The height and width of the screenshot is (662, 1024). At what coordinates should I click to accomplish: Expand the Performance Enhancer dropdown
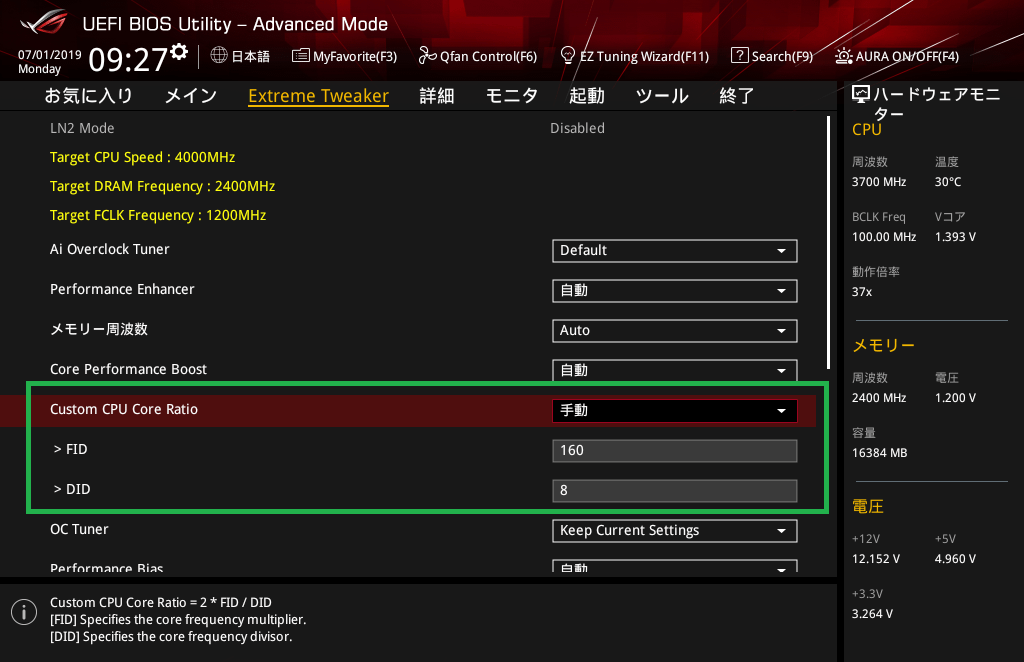pyautogui.click(x=675, y=291)
